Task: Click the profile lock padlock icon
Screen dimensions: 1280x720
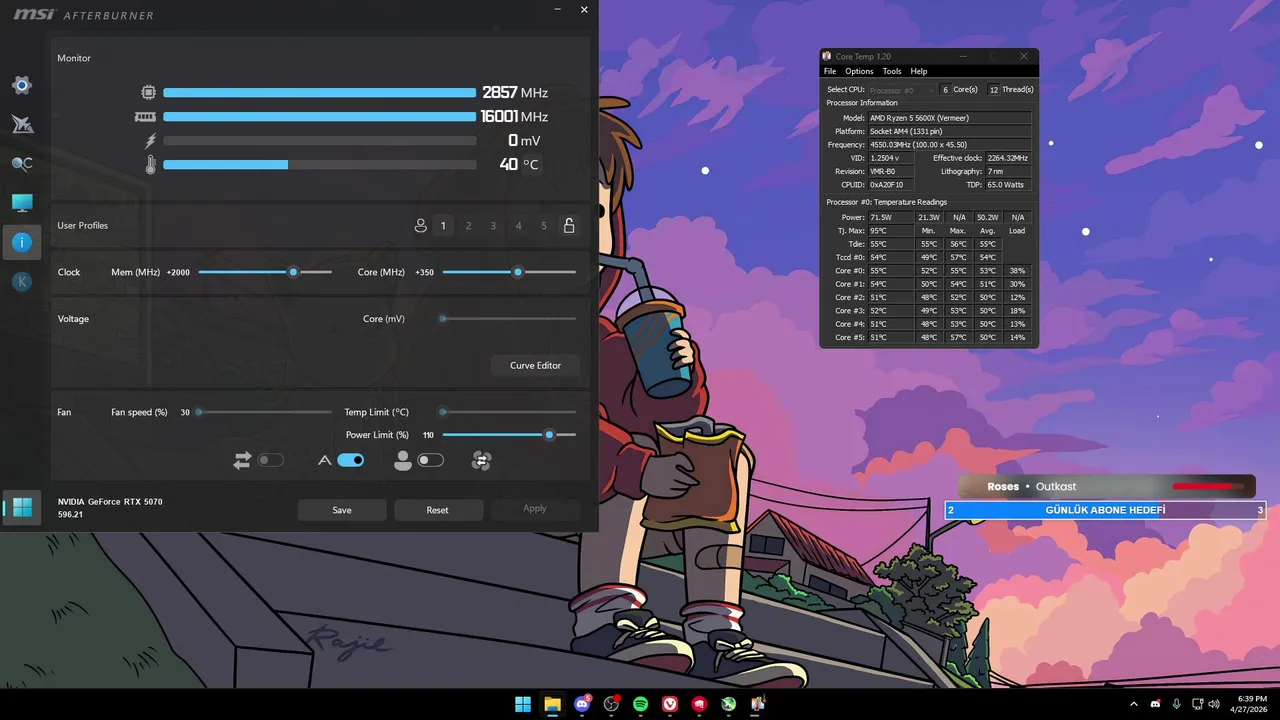Action: coord(569,226)
